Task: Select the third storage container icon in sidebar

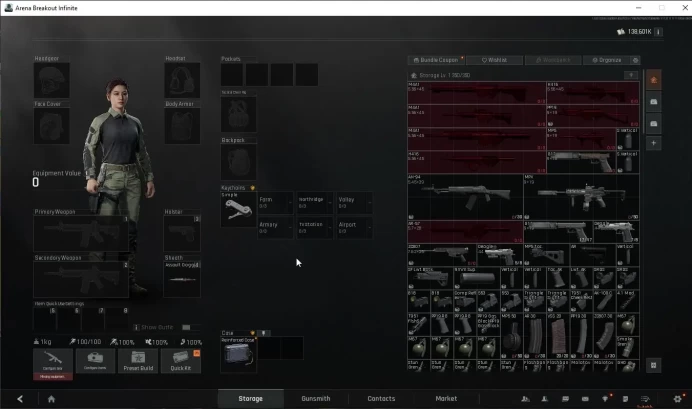Action: [654, 124]
